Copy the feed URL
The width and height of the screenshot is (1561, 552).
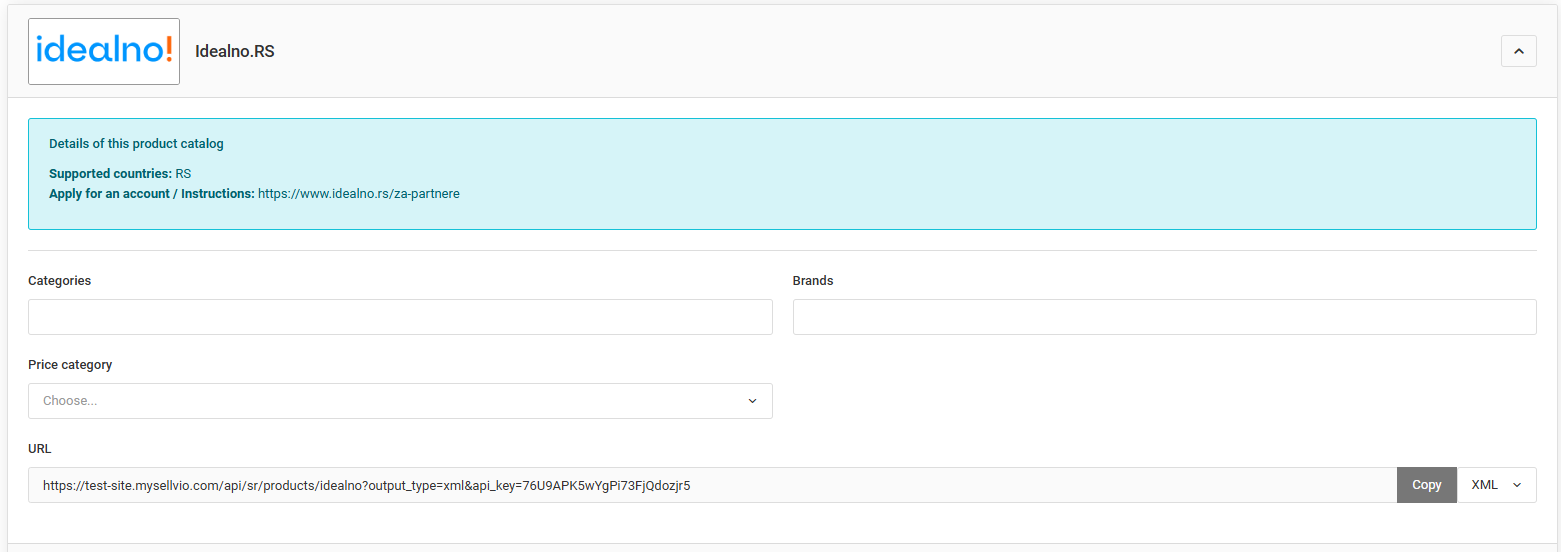1427,485
